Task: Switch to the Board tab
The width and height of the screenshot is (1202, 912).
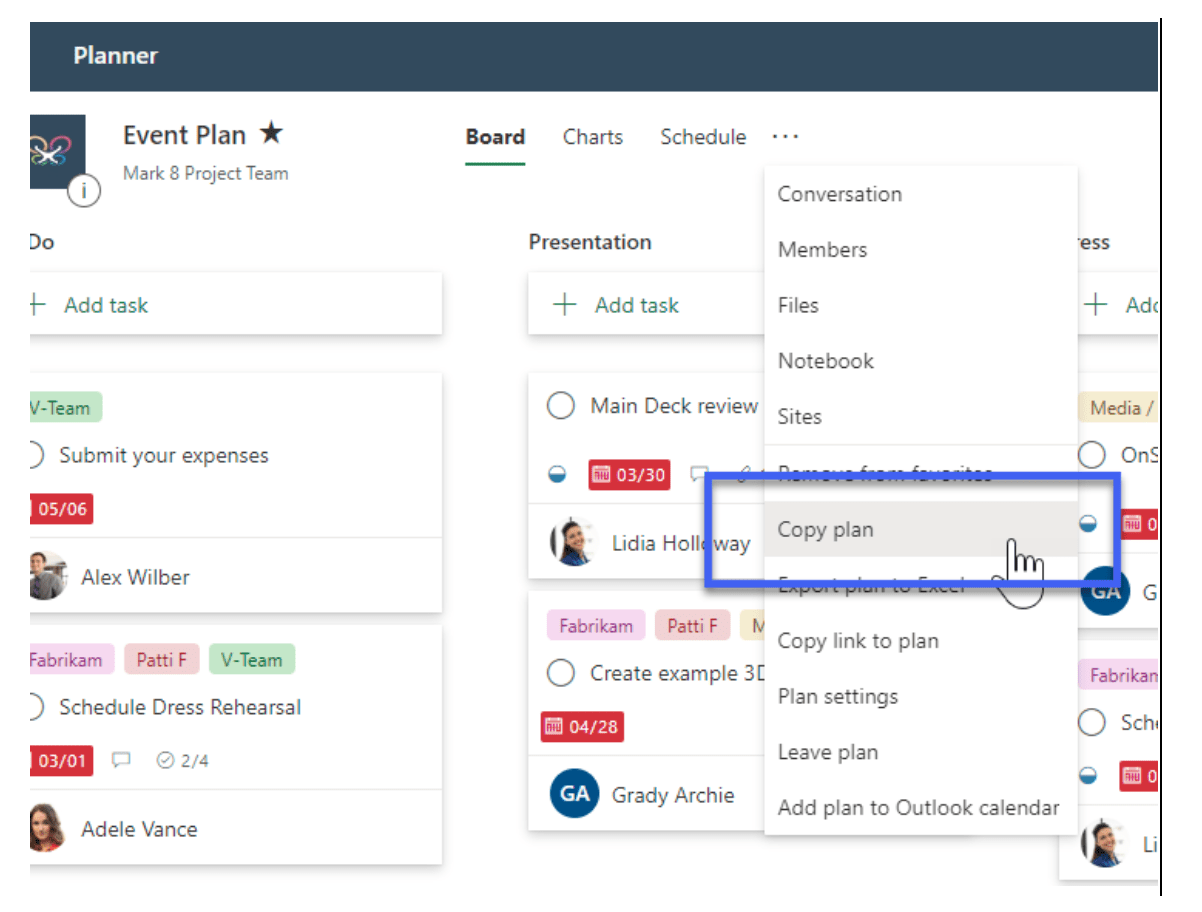Action: pyautogui.click(x=495, y=137)
